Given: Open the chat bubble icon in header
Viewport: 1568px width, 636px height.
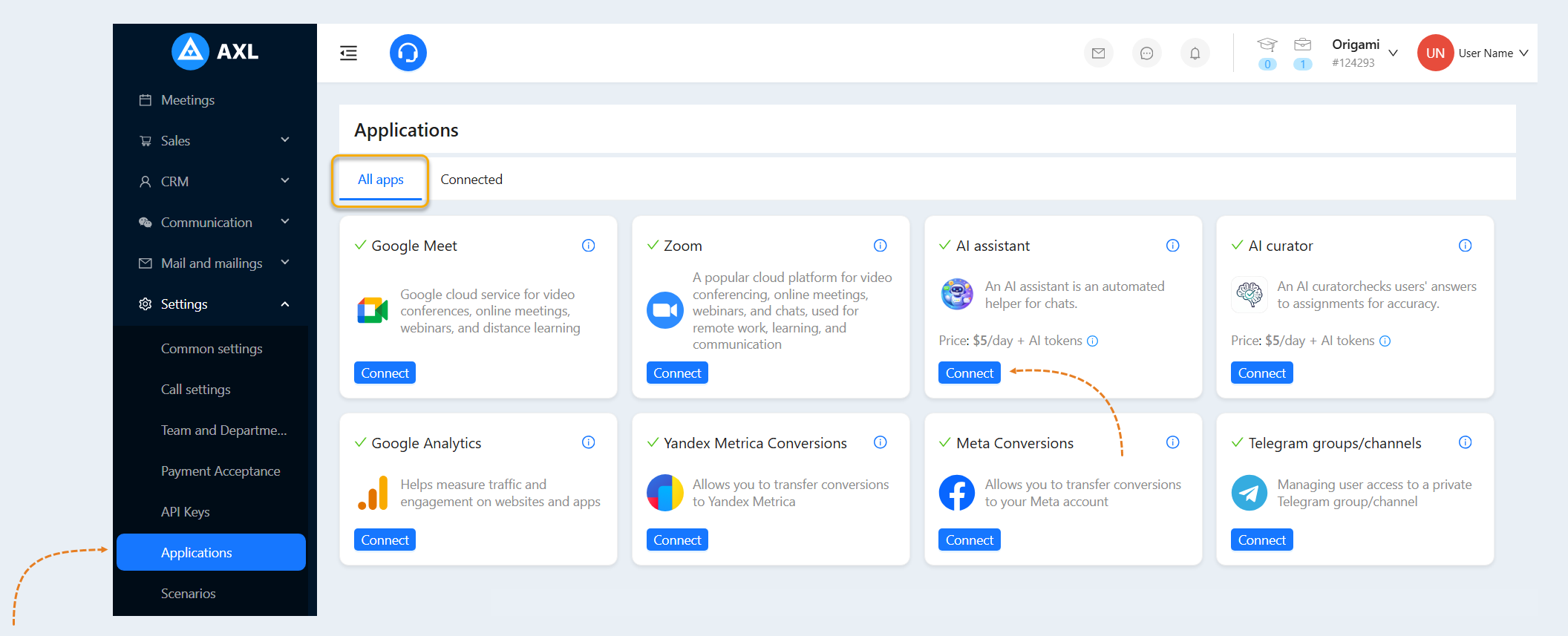Looking at the screenshot, I should [1147, 53].
